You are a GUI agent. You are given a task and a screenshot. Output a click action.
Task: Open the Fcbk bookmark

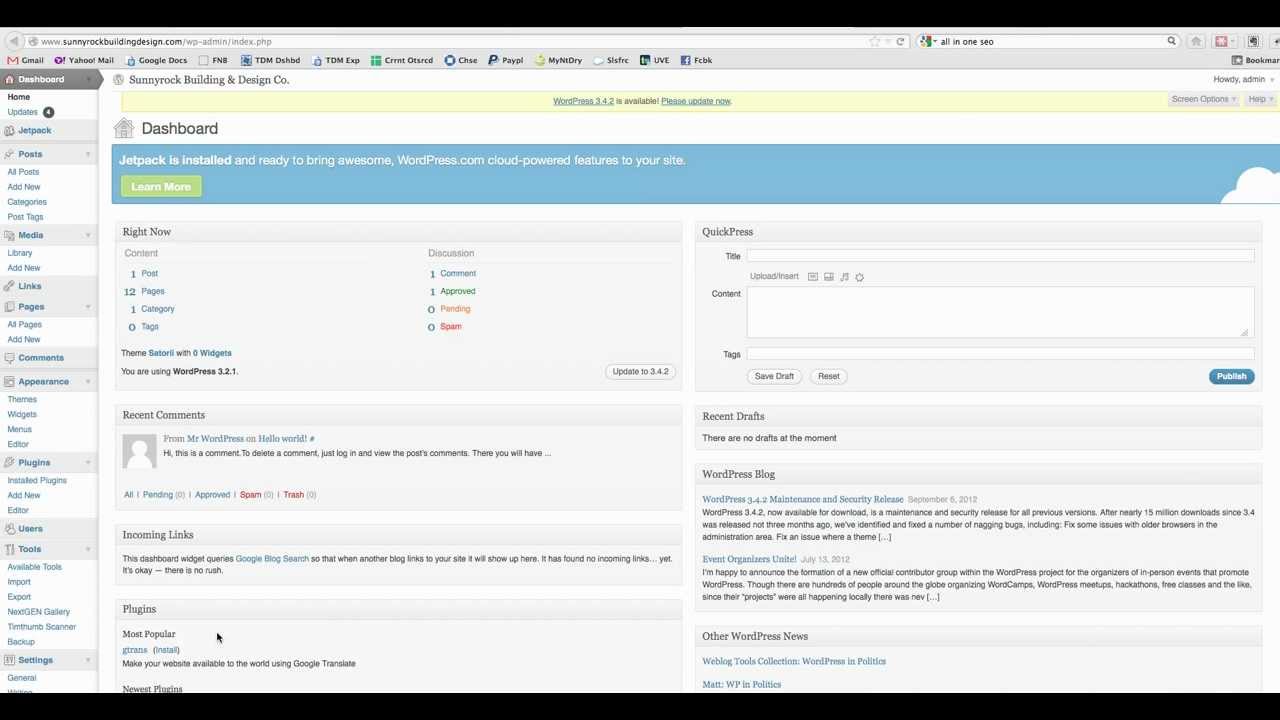[696, 60]
